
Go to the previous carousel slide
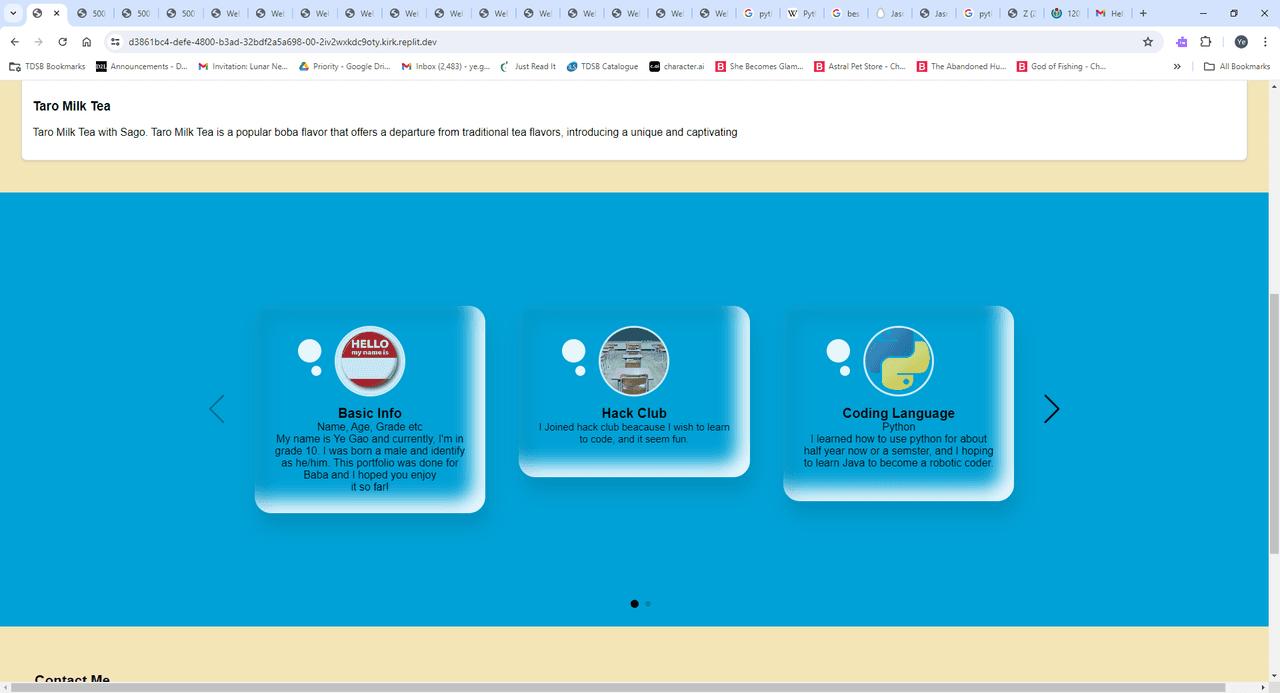tap(216, 409)
